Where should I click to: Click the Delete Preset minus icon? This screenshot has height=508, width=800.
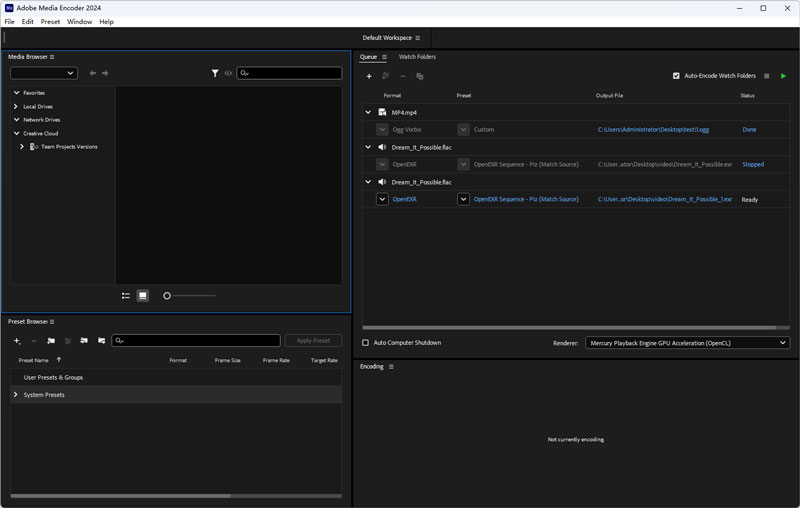click(34, 341)
